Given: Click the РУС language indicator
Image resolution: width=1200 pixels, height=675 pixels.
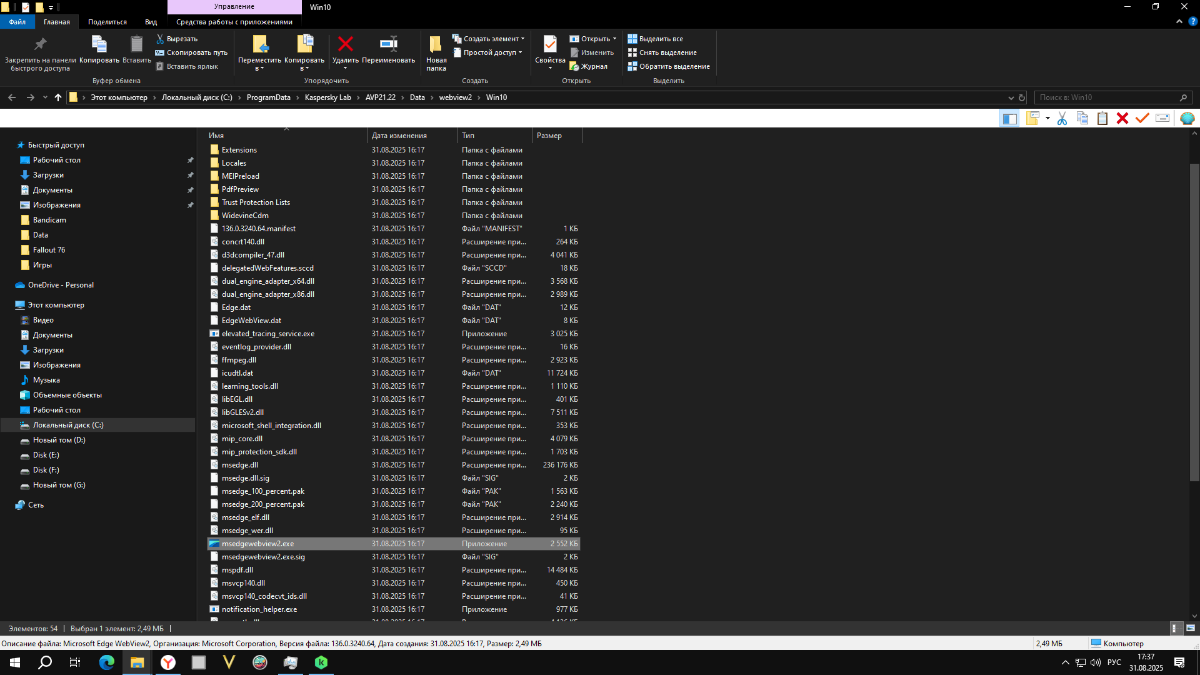Looking at the screenshot, I should point(1113,663).
